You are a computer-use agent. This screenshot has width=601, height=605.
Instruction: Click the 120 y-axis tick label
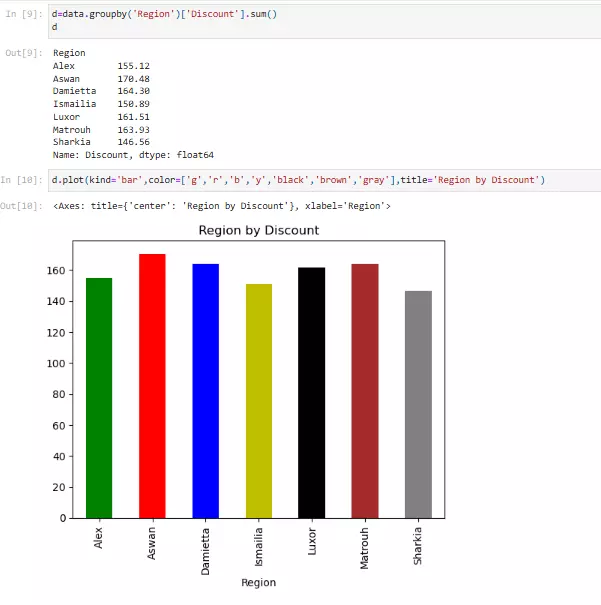pos(56,333)
